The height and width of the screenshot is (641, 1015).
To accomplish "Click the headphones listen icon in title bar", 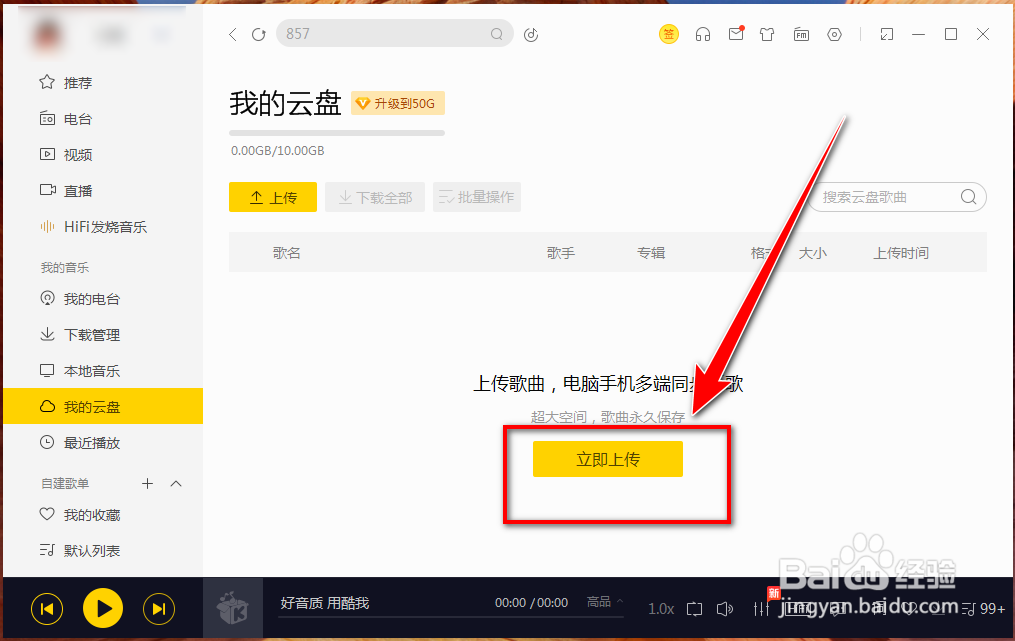I will click(703, 34).
